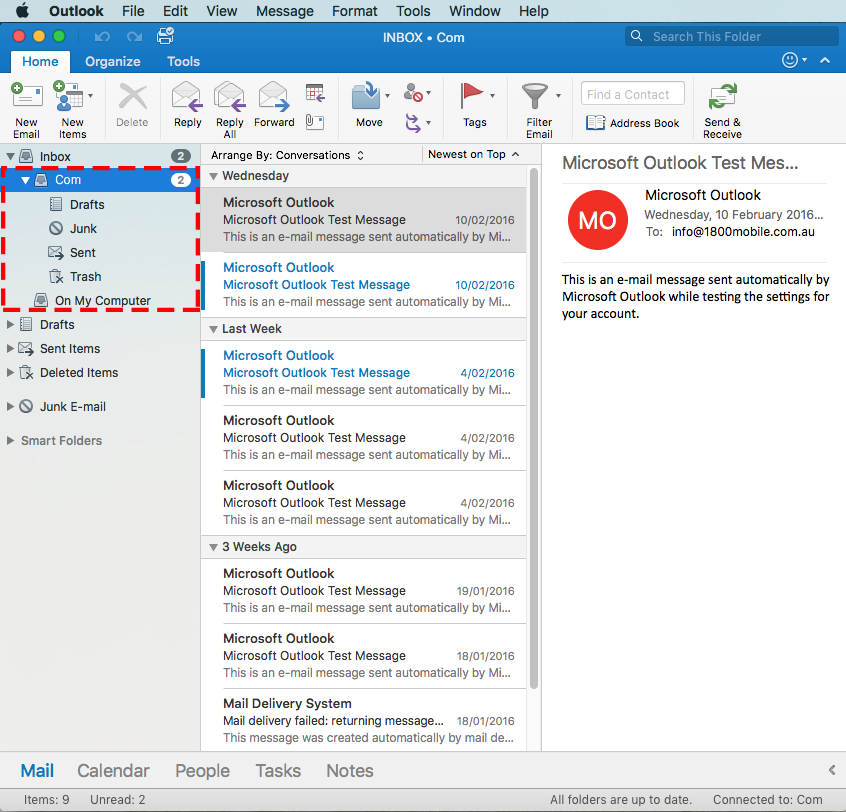
Task: Open the Filter Email dropdown arrow
Action: [x=558, y=96]
